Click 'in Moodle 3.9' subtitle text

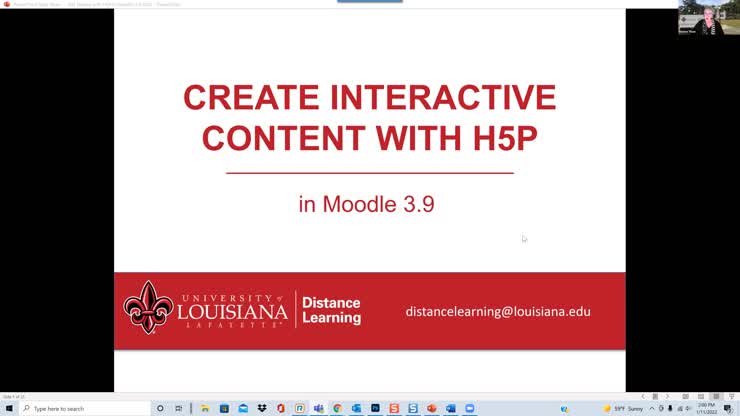367,204
